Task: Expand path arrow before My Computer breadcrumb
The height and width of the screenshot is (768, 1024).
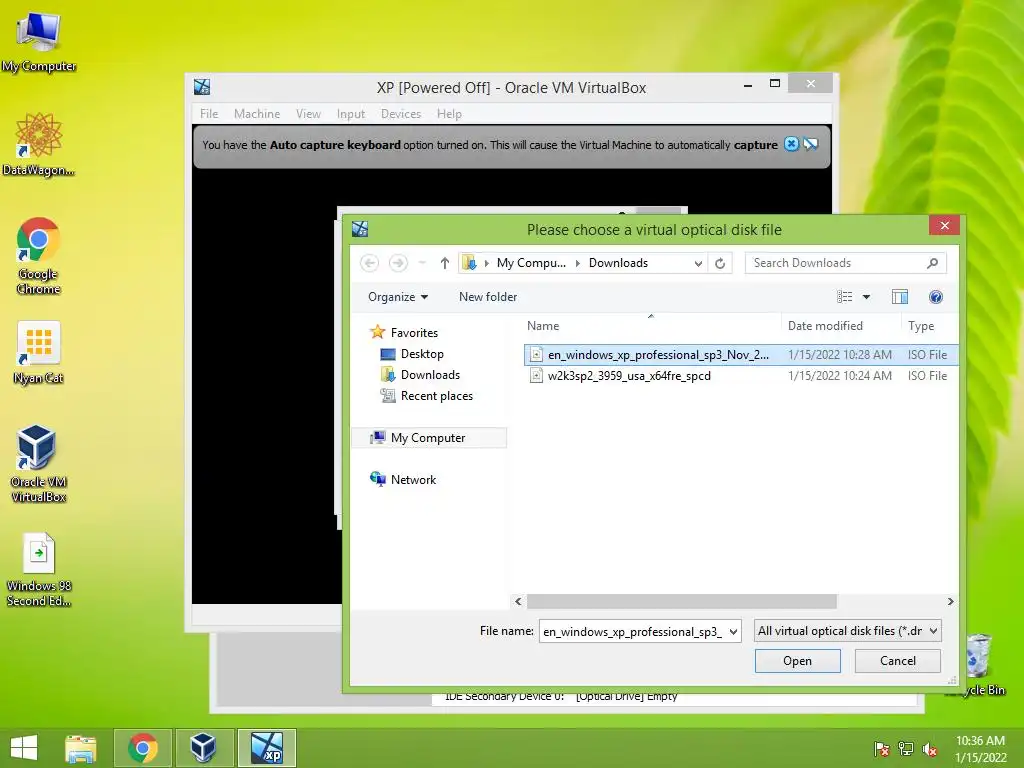Action: [x=487, y=263]
